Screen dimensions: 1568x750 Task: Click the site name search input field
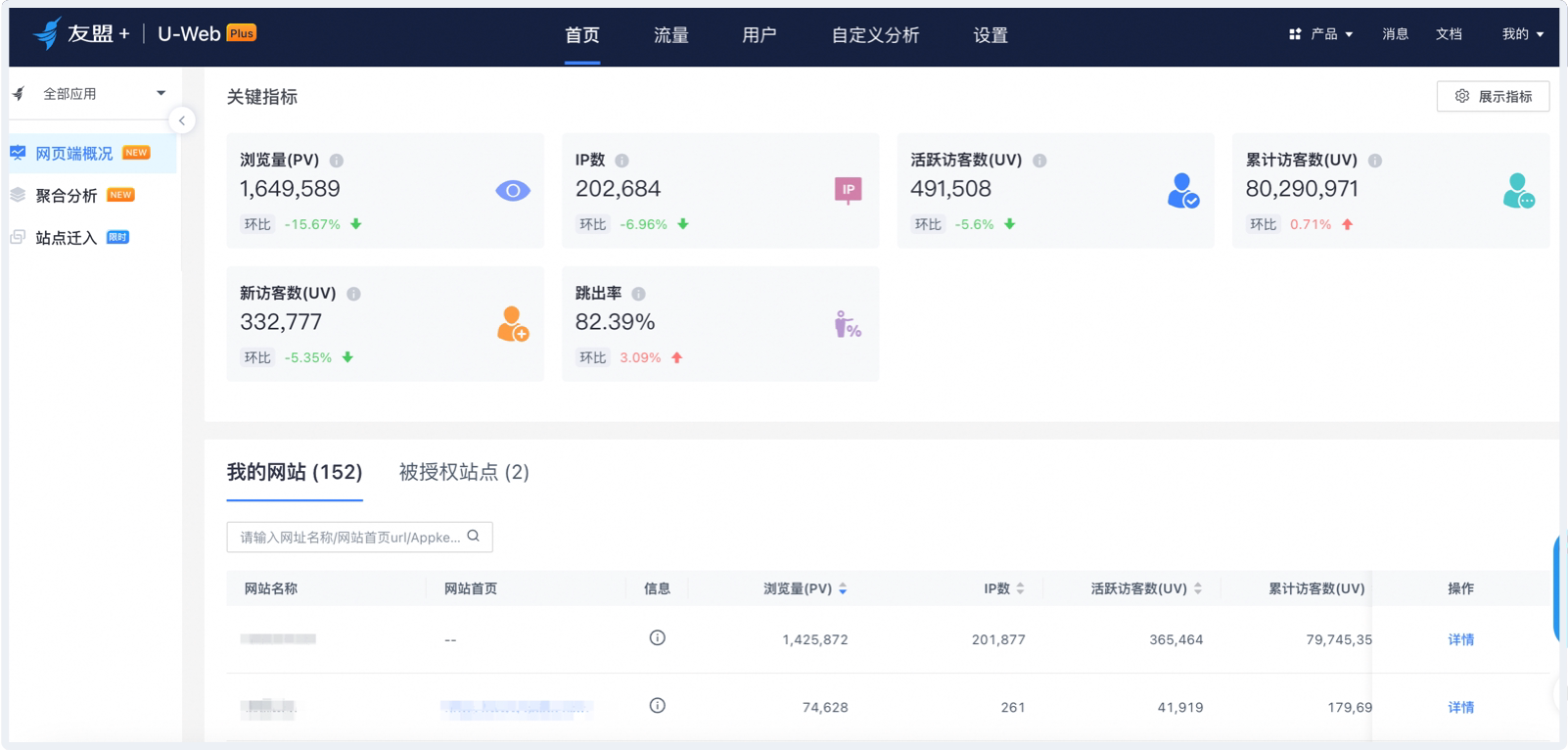click(x=349, y=537)
